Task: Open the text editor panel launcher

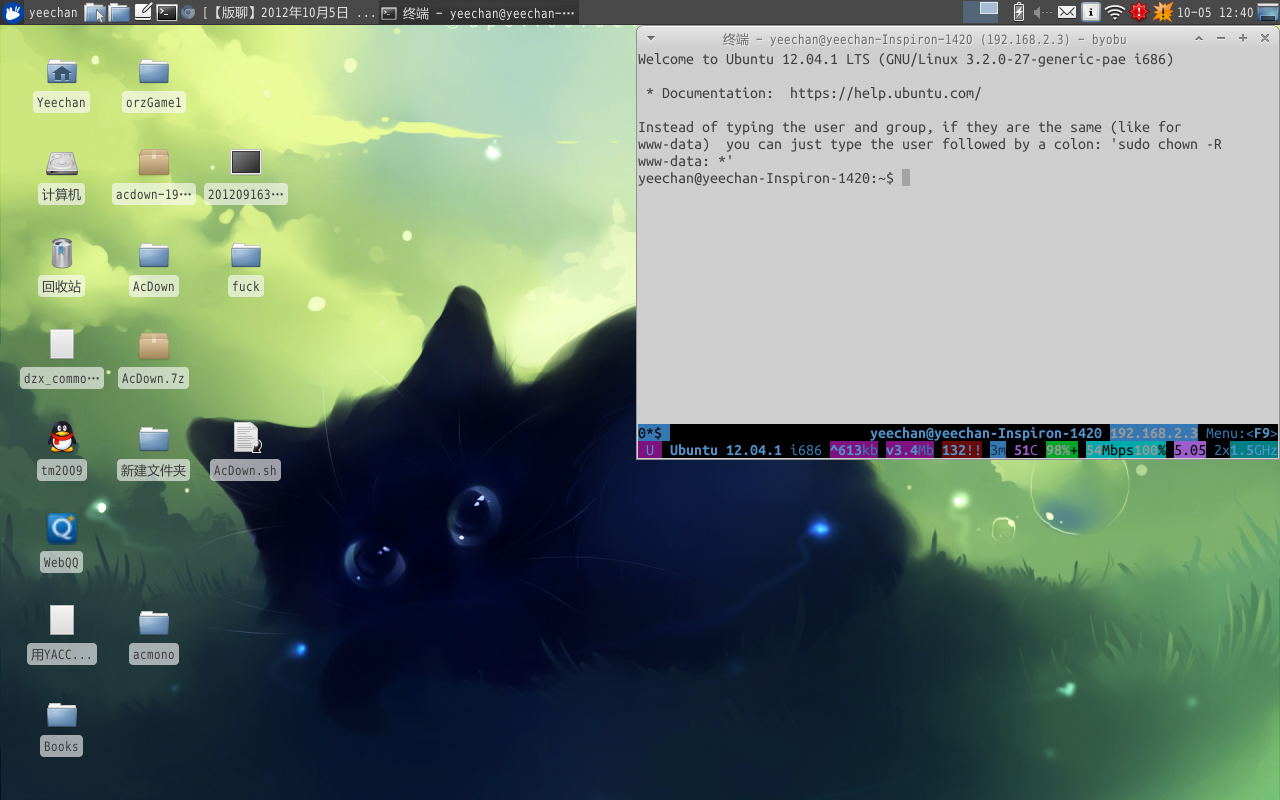Action: (x=143, y=12)
